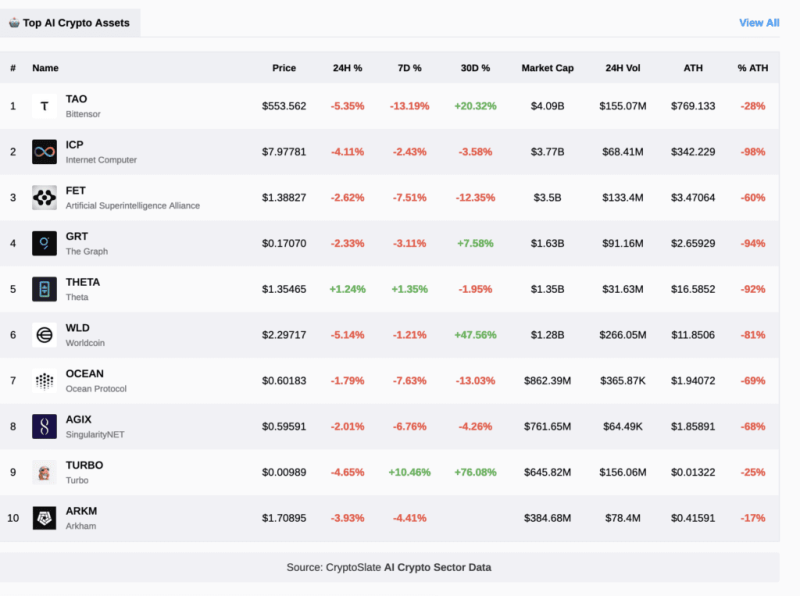
Task: Click TAO market cap $4.09B
Action: [x=547, y=106]
